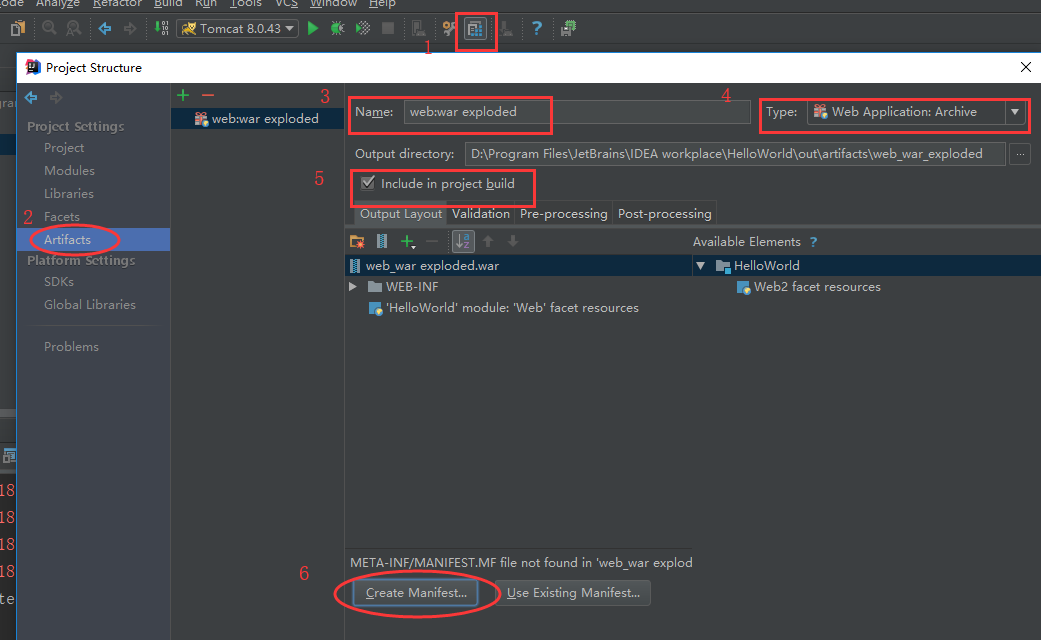Switch to Output Layout tab
This screenshot has width=1041, height=640.
400,214
